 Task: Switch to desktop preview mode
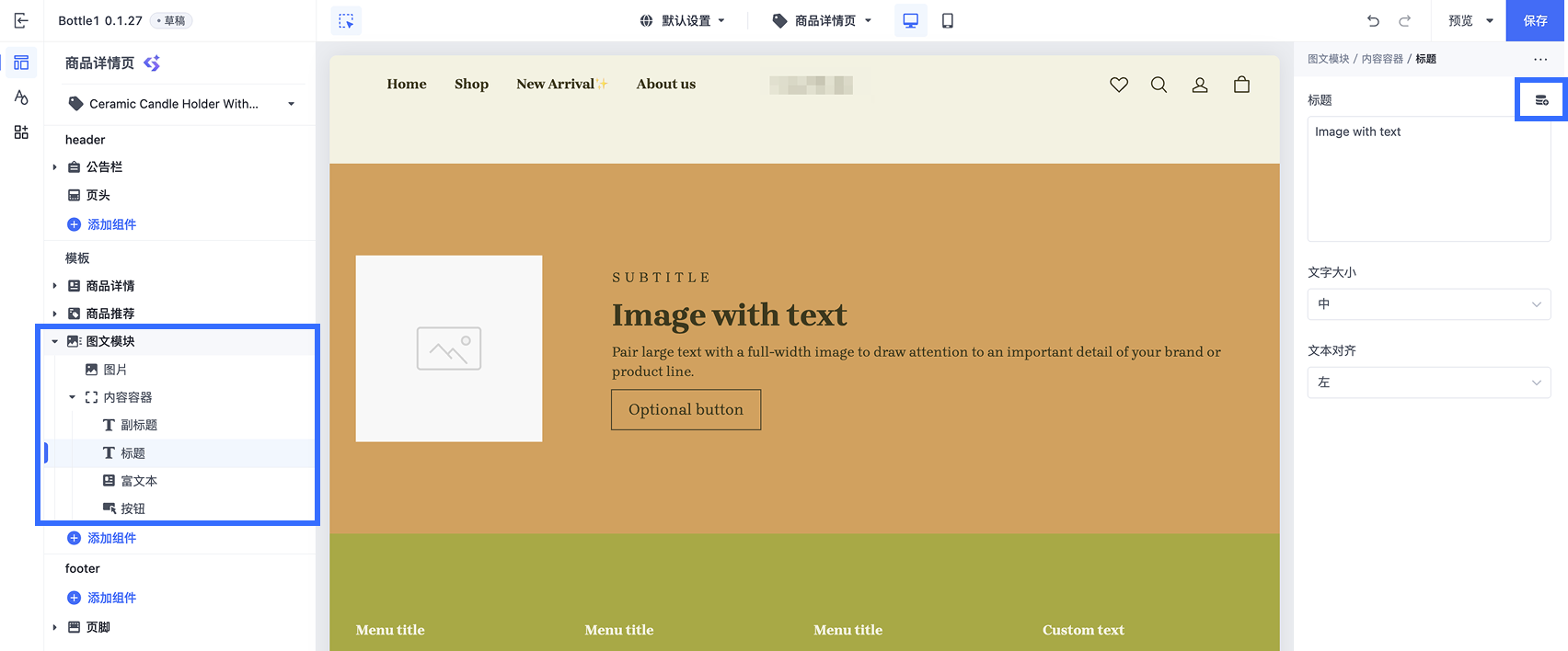point(910,20)
